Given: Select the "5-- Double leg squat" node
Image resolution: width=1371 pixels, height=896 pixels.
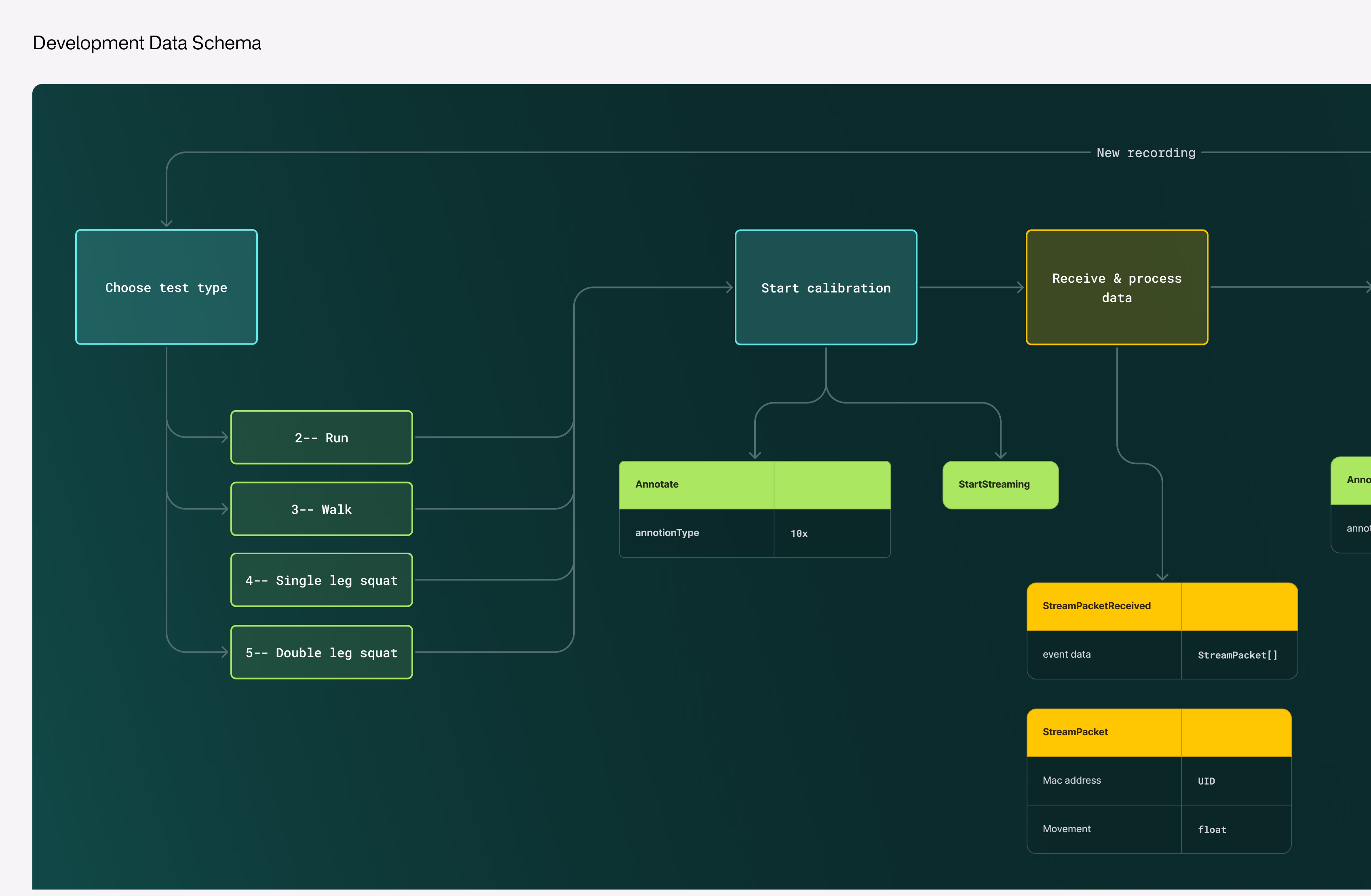Looking at the screenshot, I should [321, 652].
